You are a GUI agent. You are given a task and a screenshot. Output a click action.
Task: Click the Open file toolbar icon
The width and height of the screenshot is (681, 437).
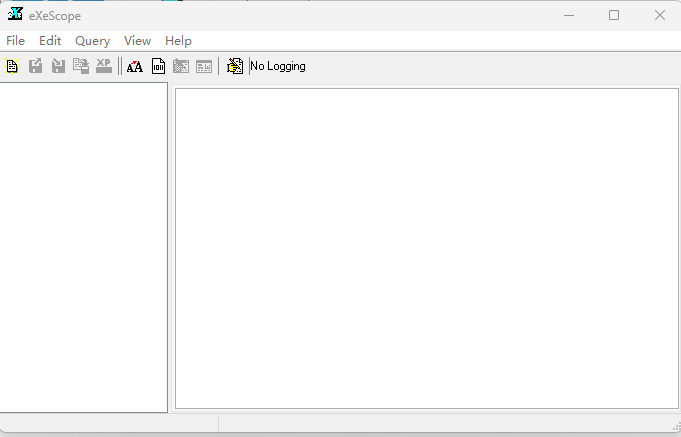click(x=12, y=66)
